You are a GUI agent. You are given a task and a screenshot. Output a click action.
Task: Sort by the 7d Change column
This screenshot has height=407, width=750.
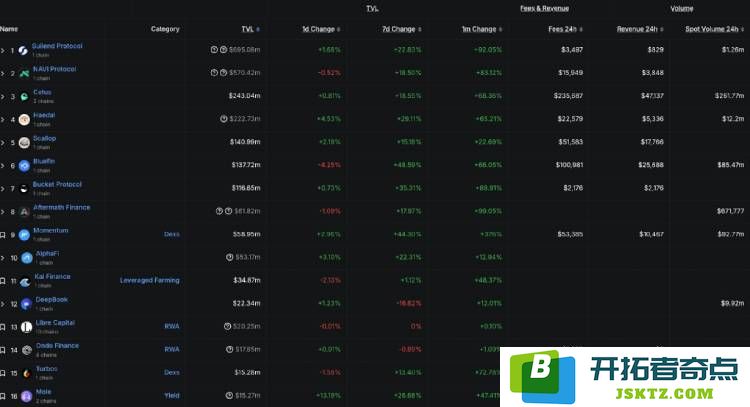[x=401, y=29]
